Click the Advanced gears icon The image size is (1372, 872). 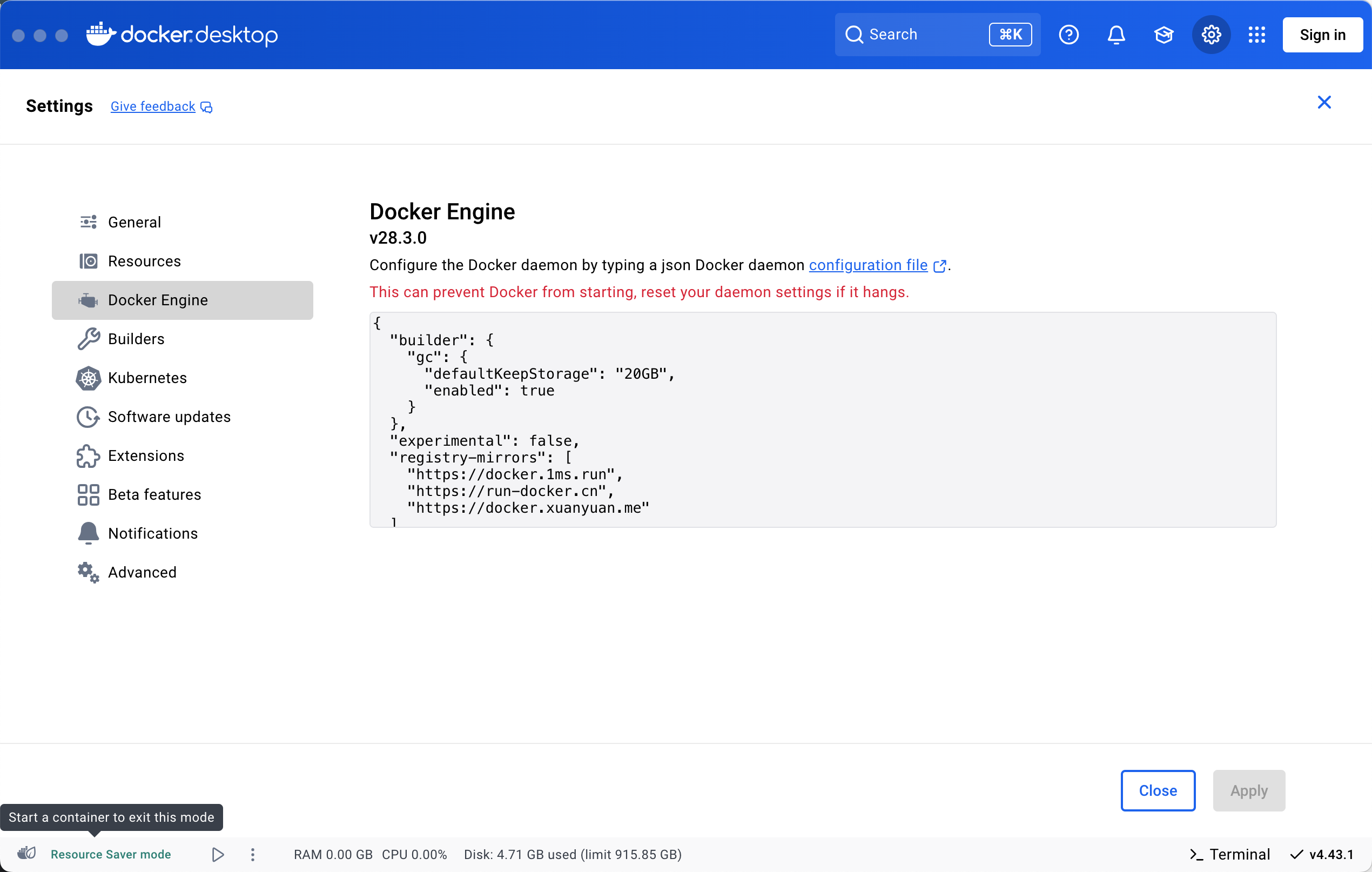[x=88, y=572]
